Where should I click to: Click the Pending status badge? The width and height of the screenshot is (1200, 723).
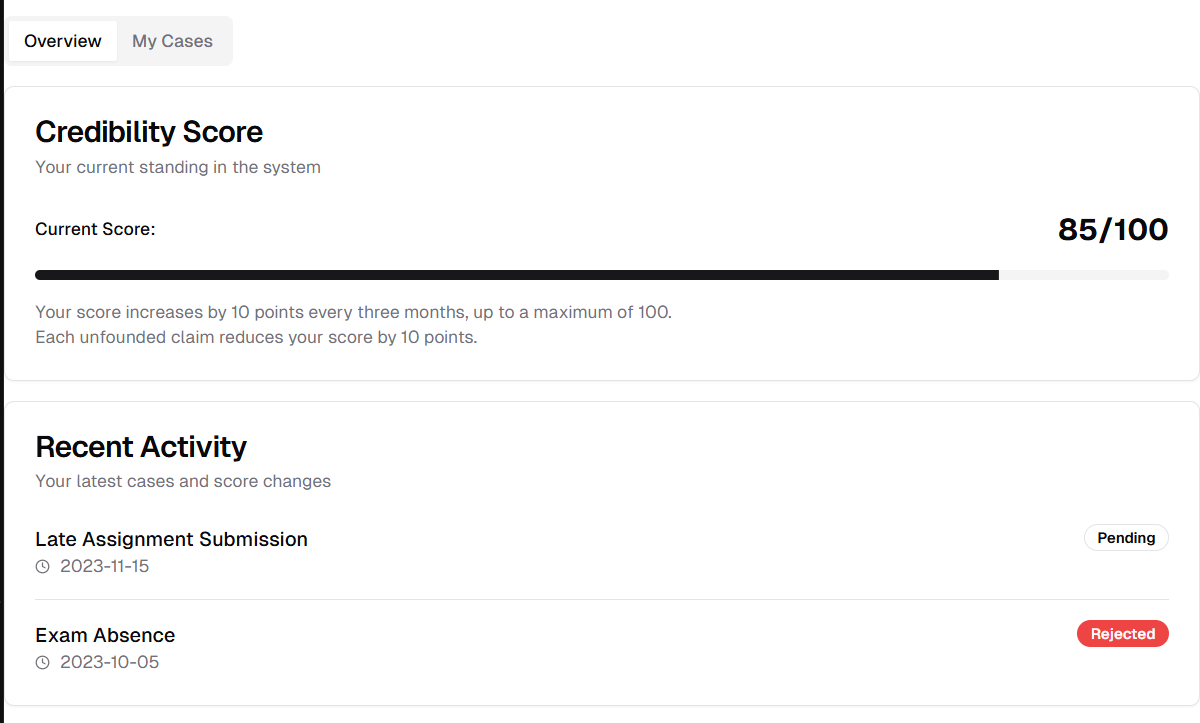pos(1126,538)
